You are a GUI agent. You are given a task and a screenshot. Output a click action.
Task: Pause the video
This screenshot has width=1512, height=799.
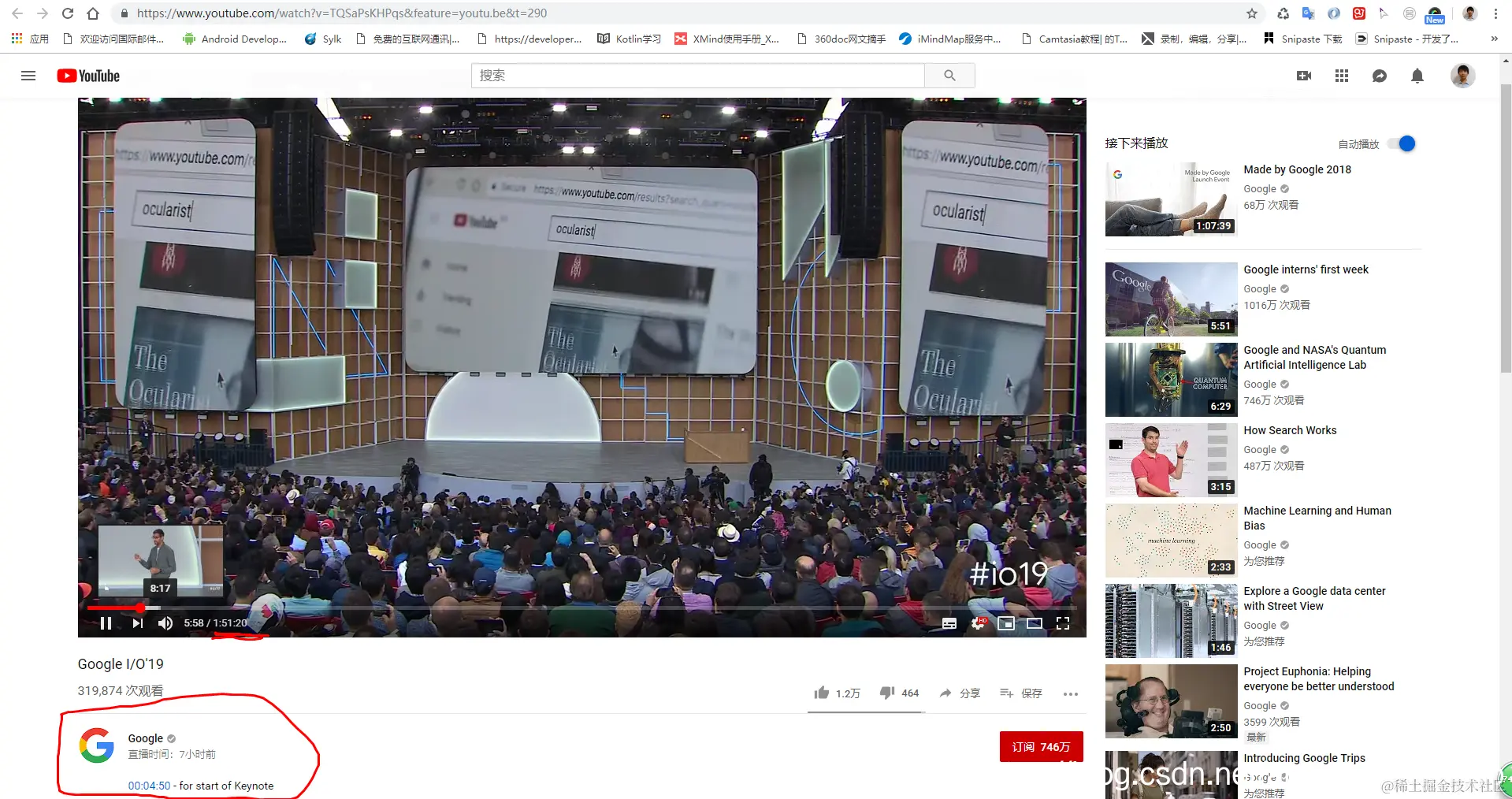[x=106, y=623]
